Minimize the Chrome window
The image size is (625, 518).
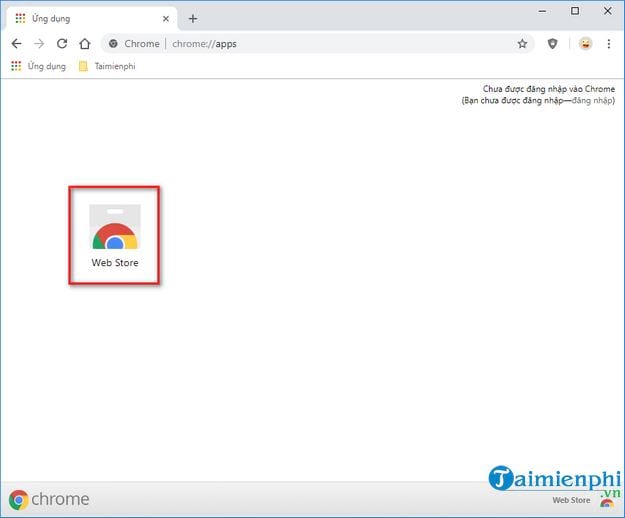542,11
